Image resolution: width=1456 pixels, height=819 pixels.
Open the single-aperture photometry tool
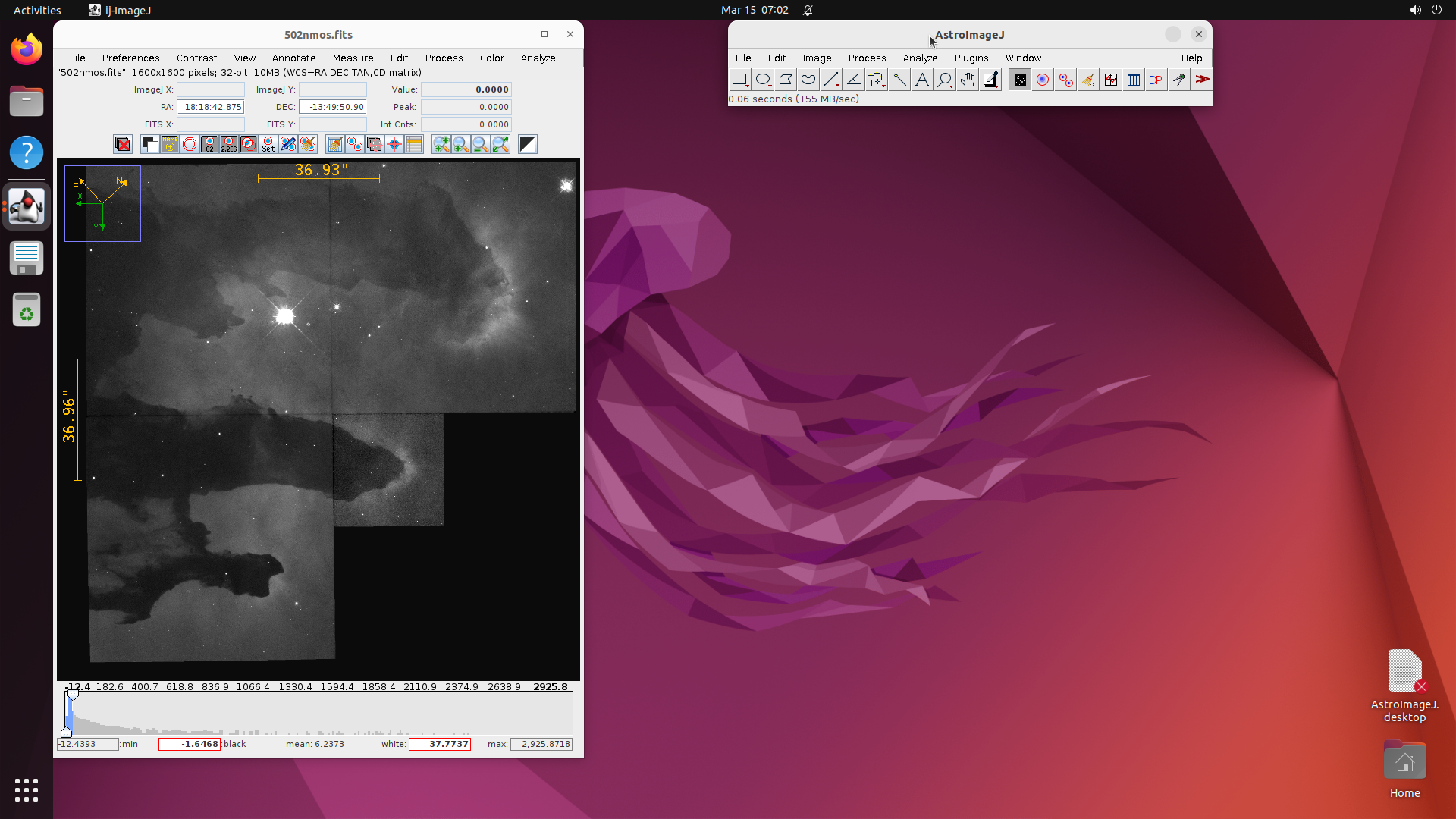[1043, 79]
